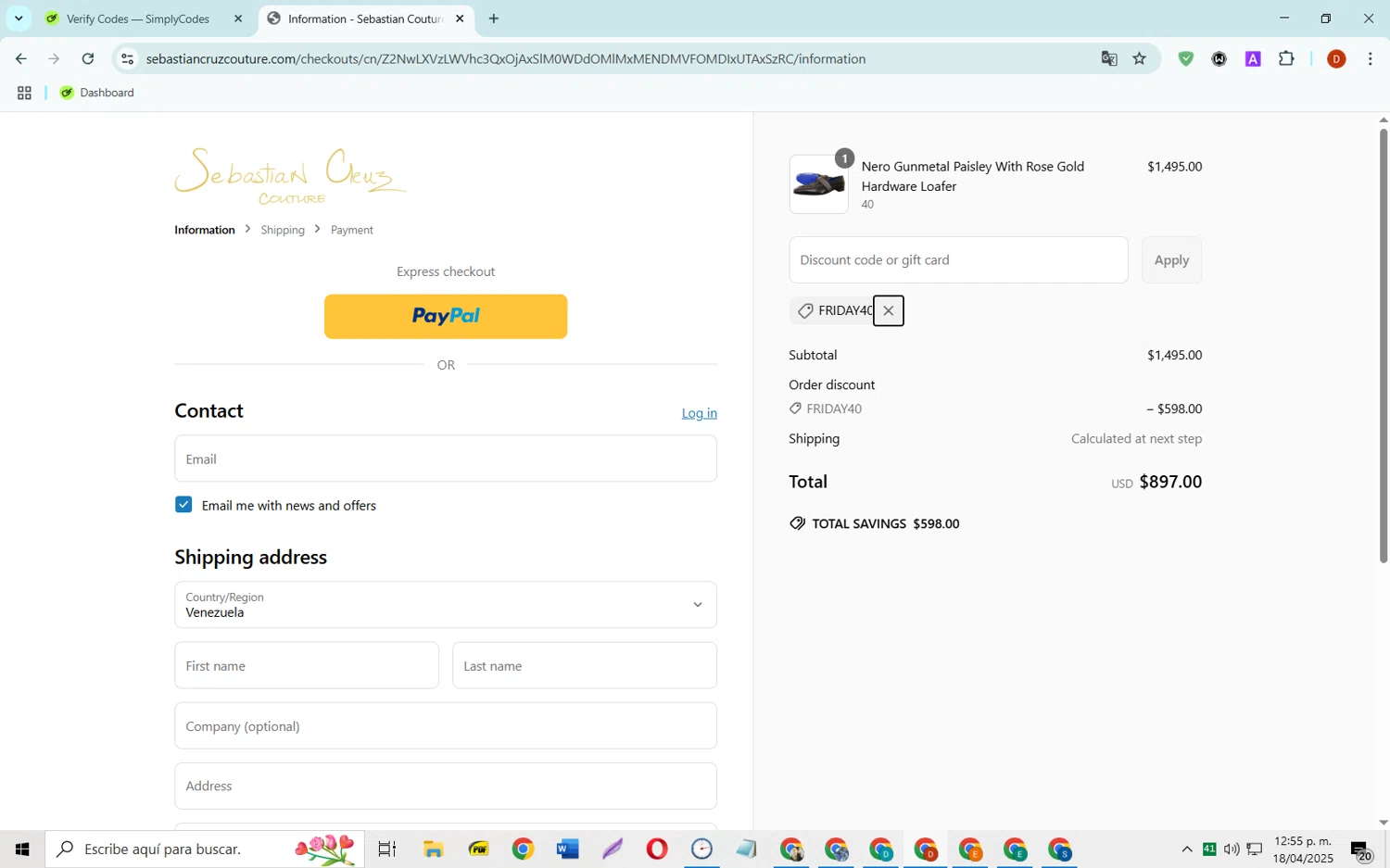Switch to Verify Codes — SimplyCodes tab

pyautogui.click(x=139, y=19)
